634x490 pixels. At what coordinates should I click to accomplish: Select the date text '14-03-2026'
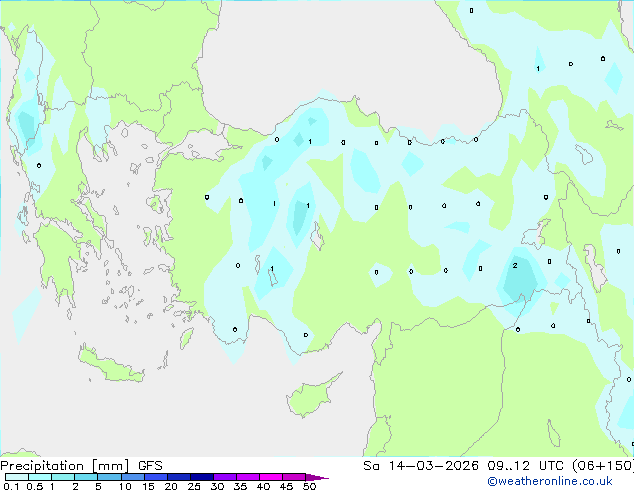[433, 466]
